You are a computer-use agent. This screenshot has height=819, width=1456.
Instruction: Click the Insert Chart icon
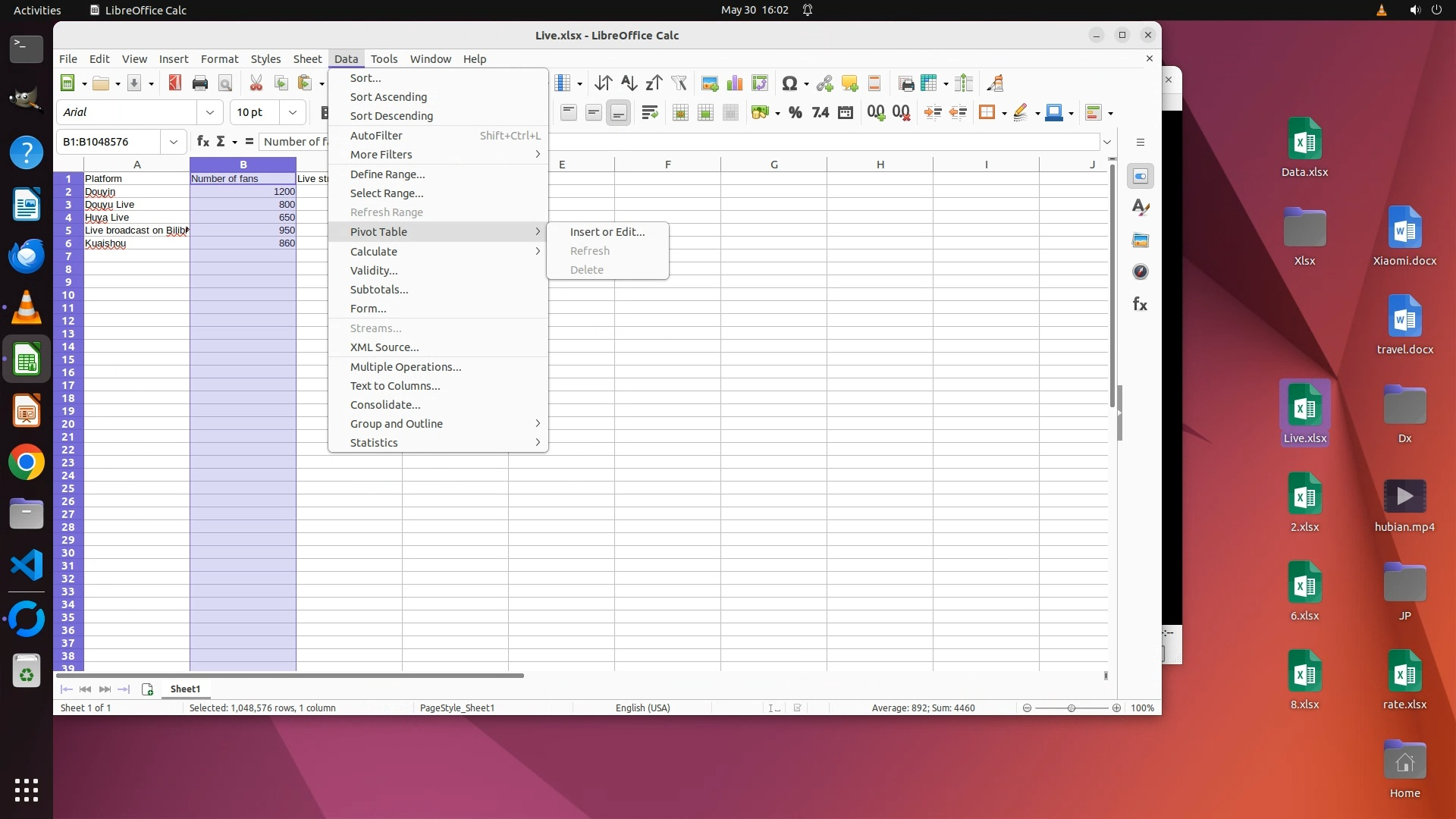click(x=735, y=83)
